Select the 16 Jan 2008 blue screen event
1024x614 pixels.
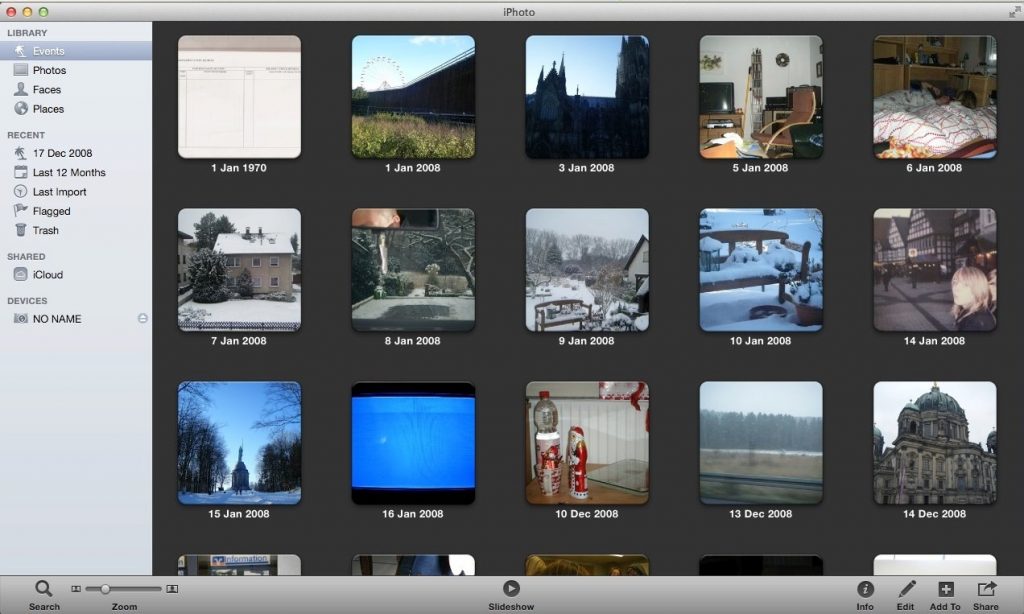(413, 443)
